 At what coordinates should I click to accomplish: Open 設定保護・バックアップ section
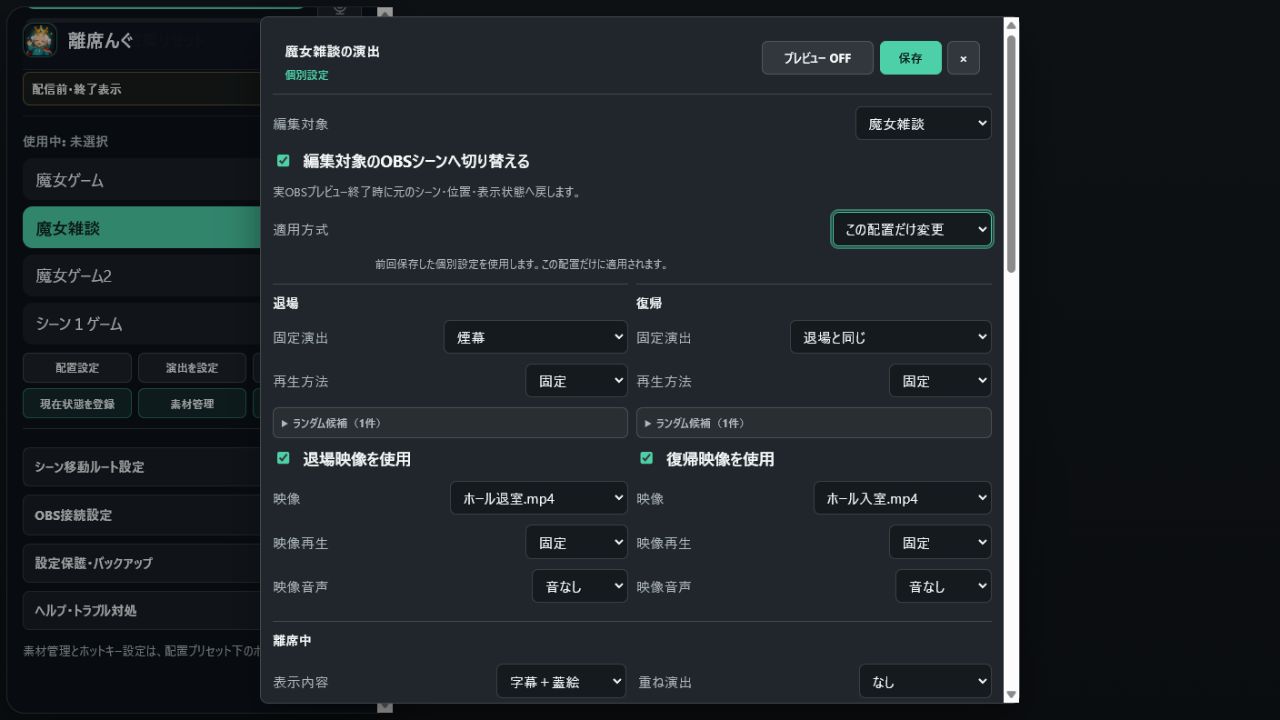(x=141, y=563)
